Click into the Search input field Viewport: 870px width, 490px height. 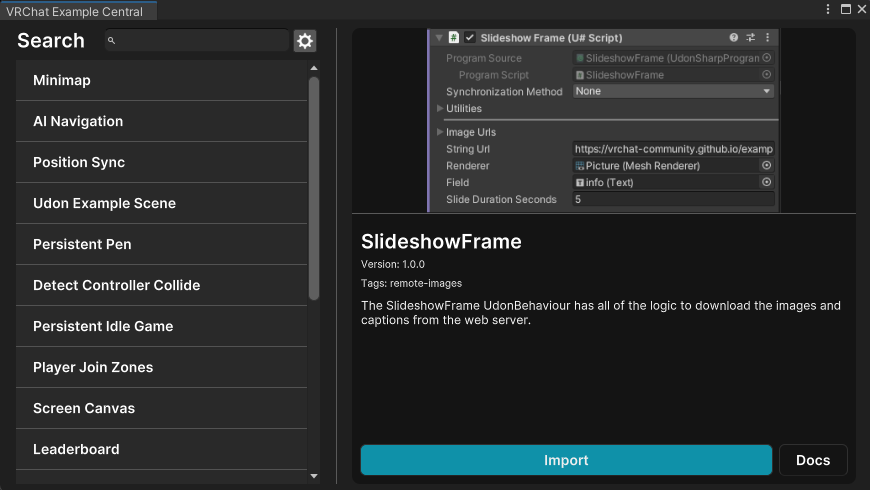(197, 41)
